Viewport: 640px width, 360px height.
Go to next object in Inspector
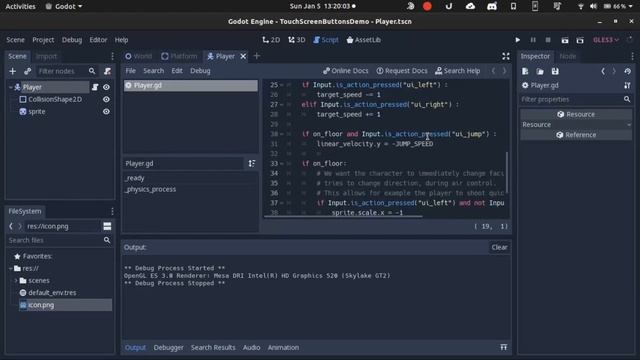tap(614, 71)
